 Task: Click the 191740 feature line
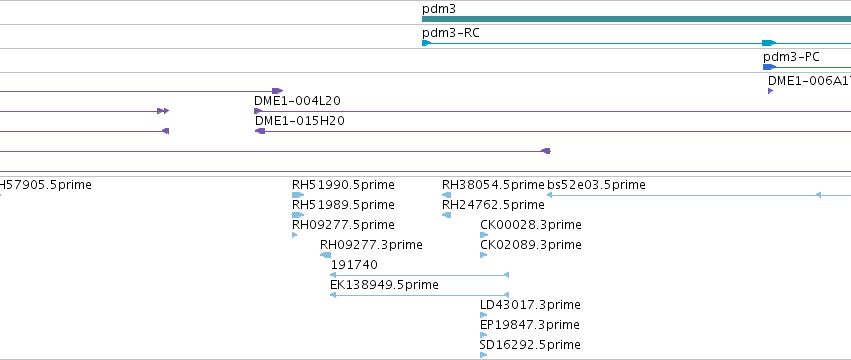point(419,275)
